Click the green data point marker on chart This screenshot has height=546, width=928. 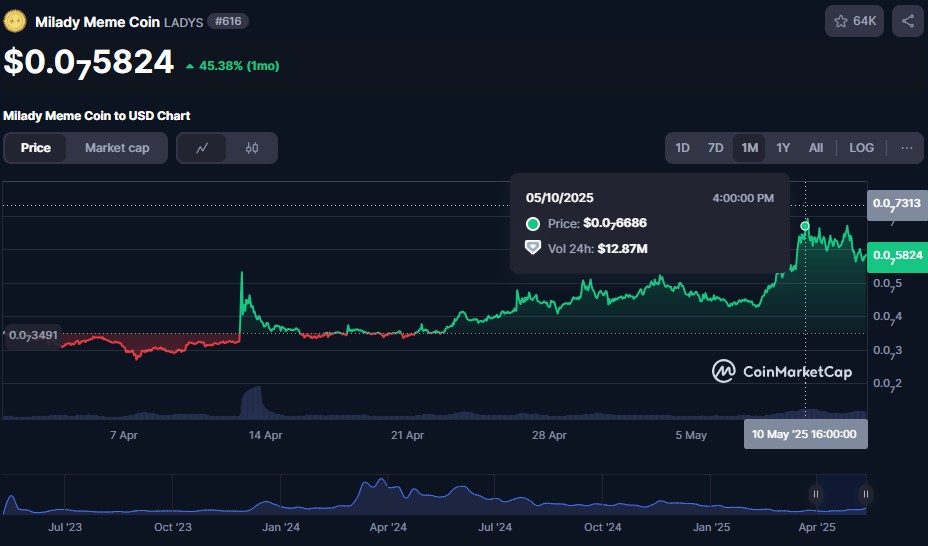[805, 226]
